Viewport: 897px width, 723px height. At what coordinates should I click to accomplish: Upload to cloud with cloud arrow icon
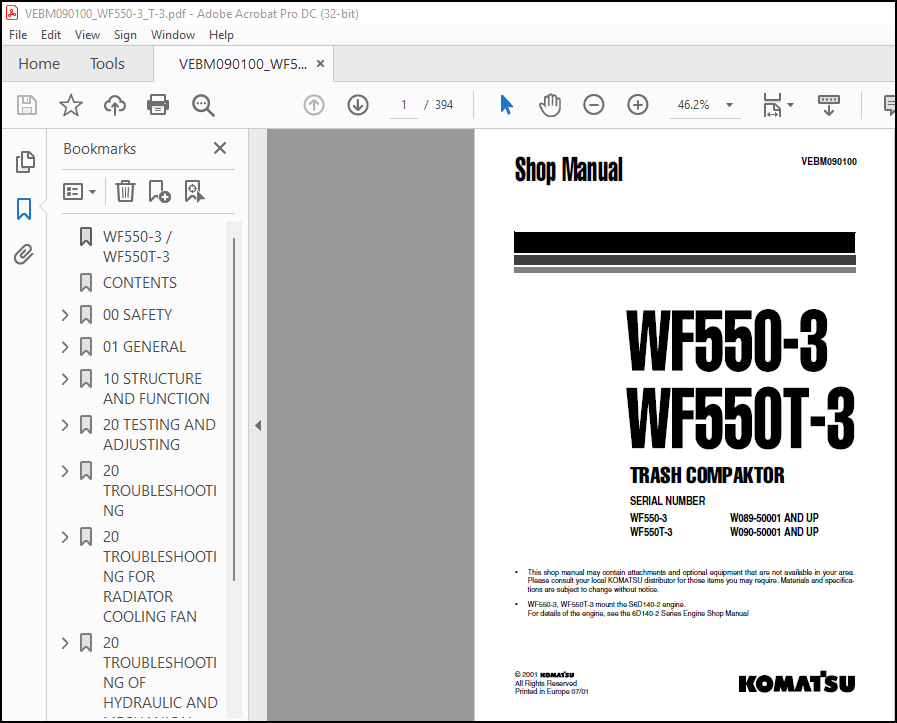(x=114, y=105)
